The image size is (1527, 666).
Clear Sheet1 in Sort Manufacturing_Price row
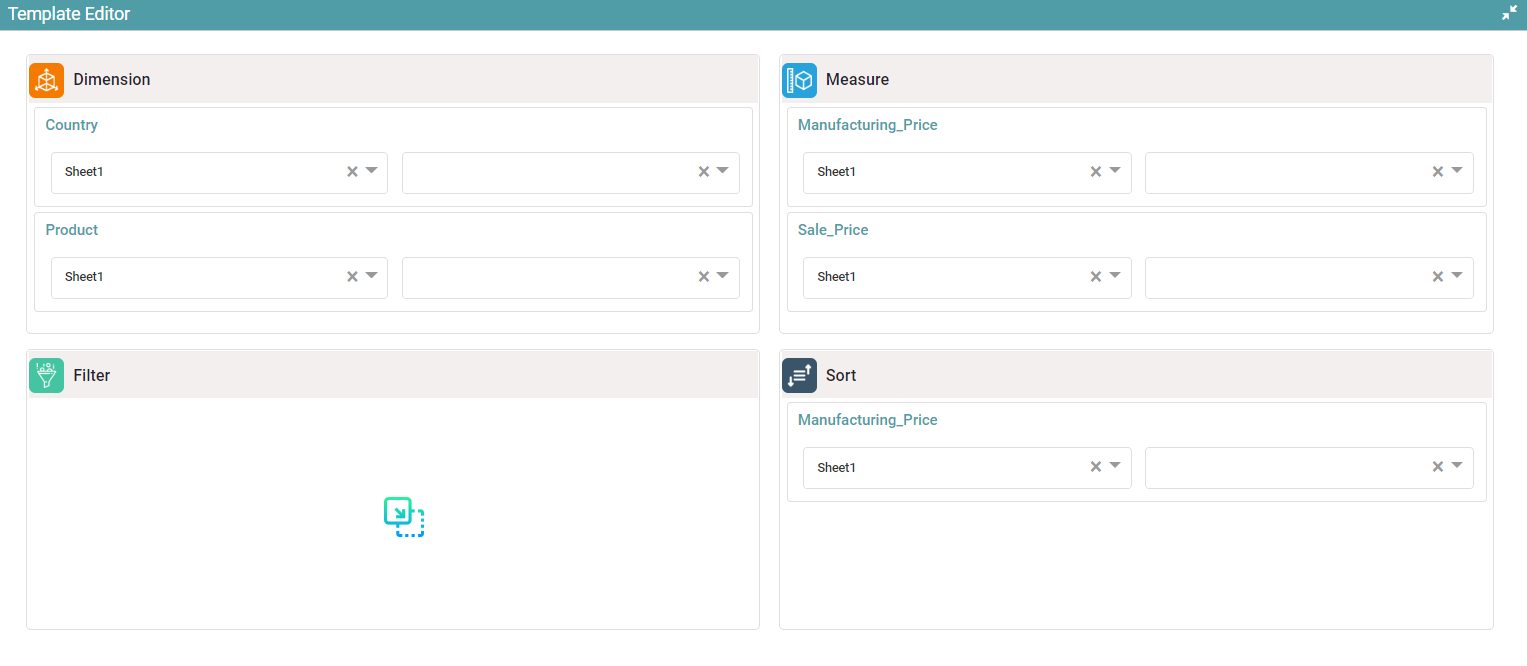(x=1095, y=467)
